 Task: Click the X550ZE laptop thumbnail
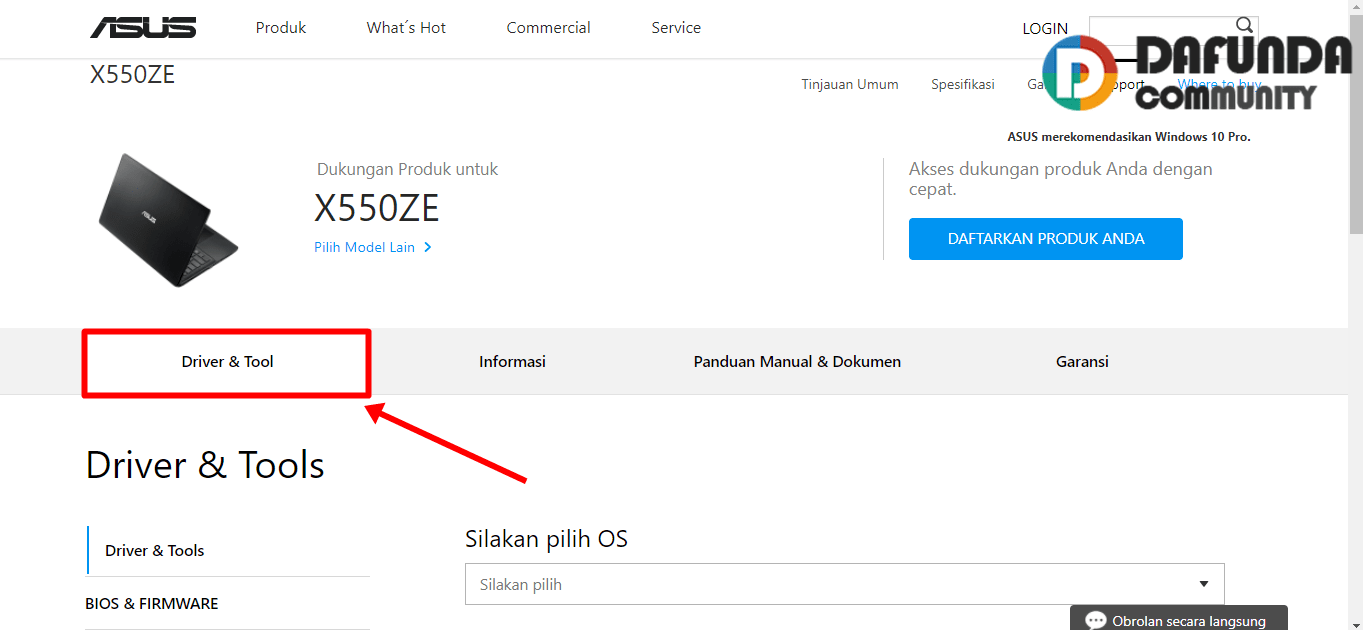point(167,220)
